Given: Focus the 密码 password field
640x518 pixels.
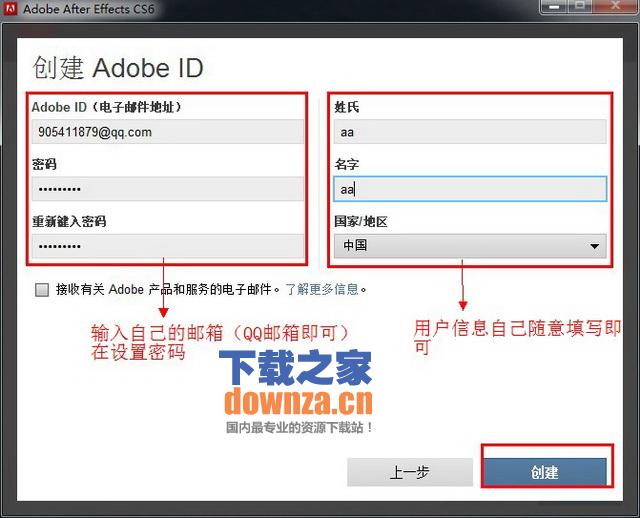Looking at the screenshot, I should tap(168, 189).
